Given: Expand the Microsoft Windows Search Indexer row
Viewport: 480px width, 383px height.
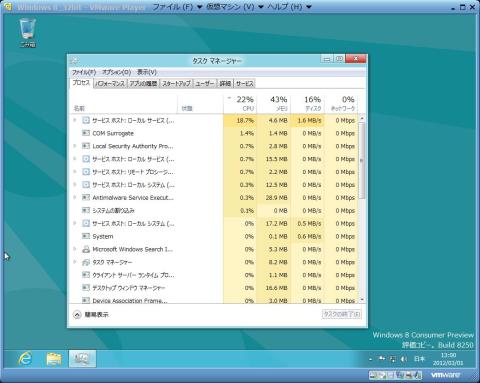Looking at the screenshot, I should 75,249.
